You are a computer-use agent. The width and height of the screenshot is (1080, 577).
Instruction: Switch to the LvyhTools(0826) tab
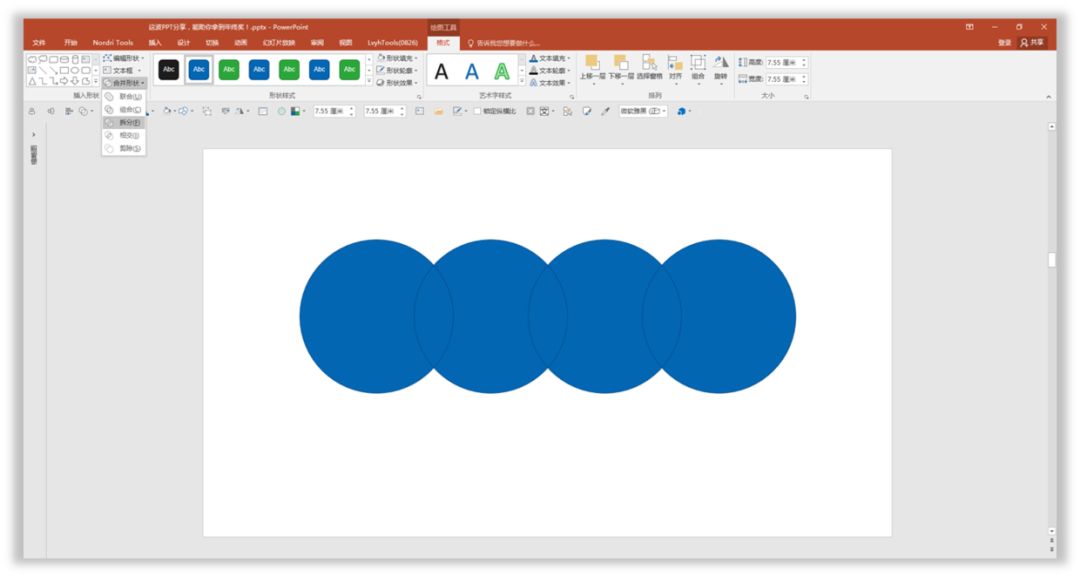tap(393, 43)
